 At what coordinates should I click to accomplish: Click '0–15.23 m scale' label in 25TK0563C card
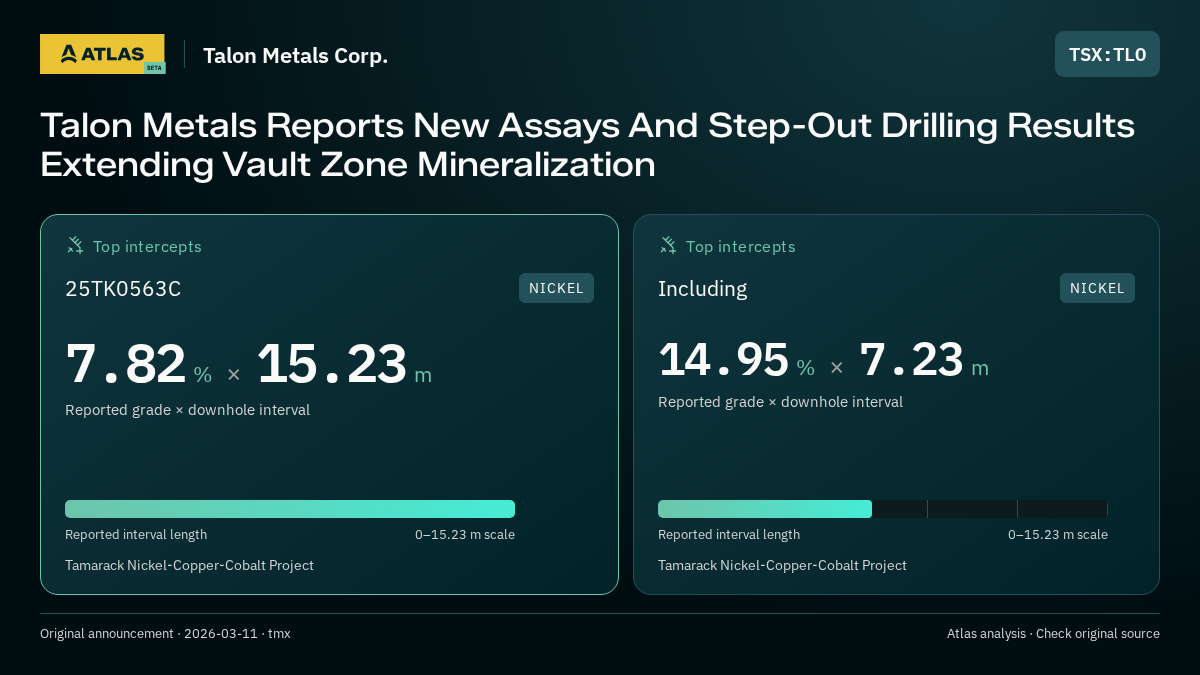(465, 534)
